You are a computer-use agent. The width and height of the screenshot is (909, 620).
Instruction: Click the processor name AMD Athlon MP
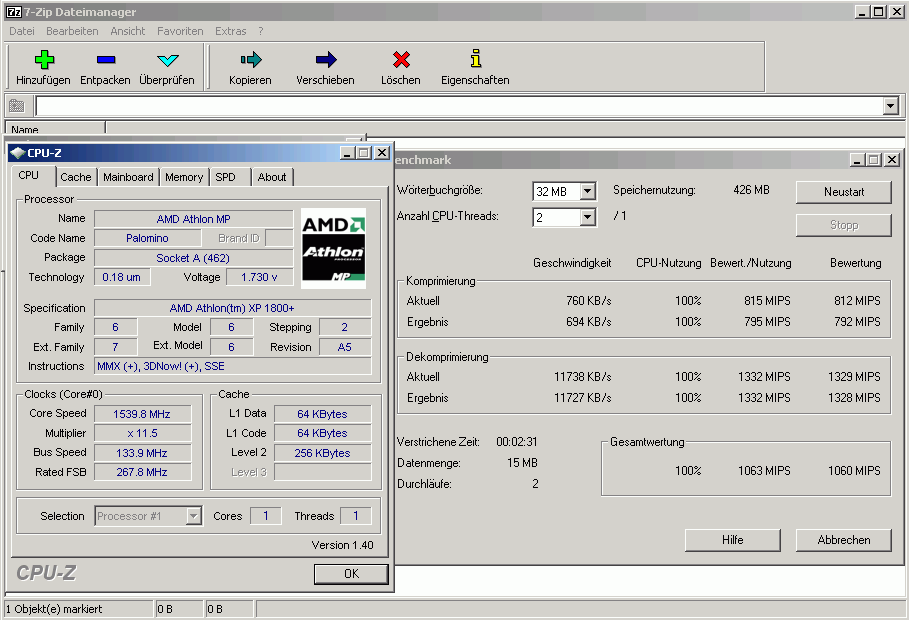194,219
